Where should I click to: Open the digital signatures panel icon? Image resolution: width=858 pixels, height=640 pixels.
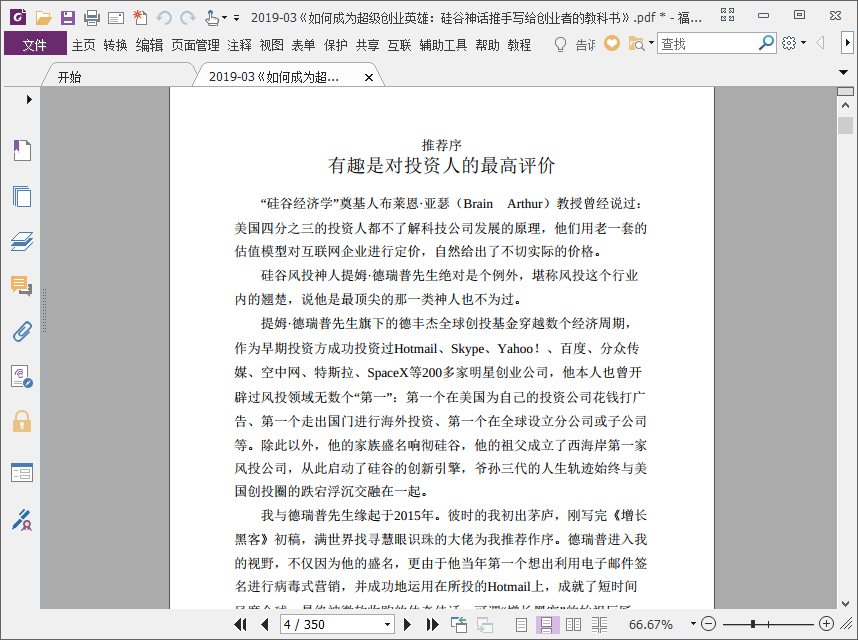[x=22, y=377]
